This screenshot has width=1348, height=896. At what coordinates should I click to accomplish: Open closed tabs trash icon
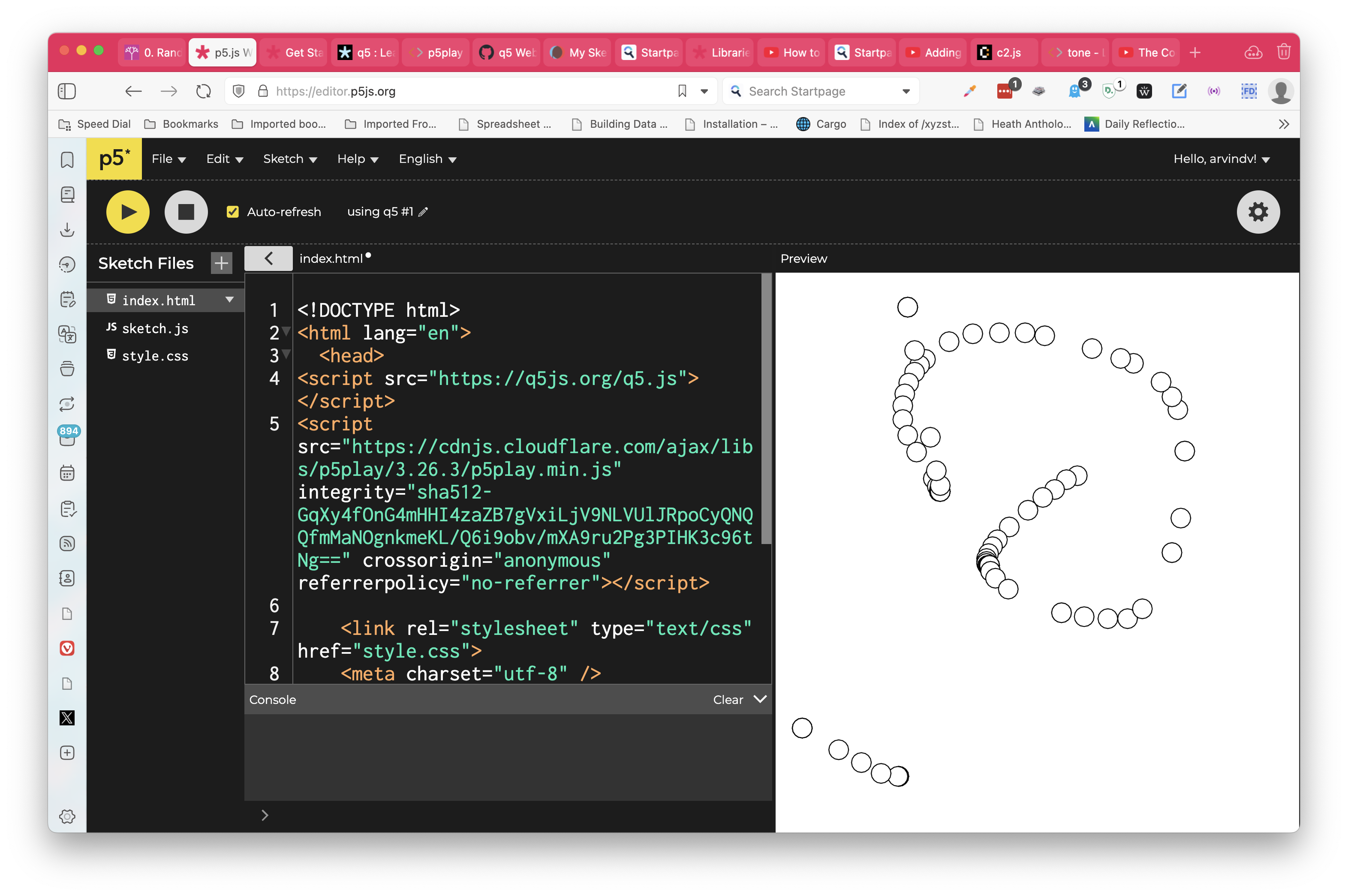click(x=1283, y=52)
